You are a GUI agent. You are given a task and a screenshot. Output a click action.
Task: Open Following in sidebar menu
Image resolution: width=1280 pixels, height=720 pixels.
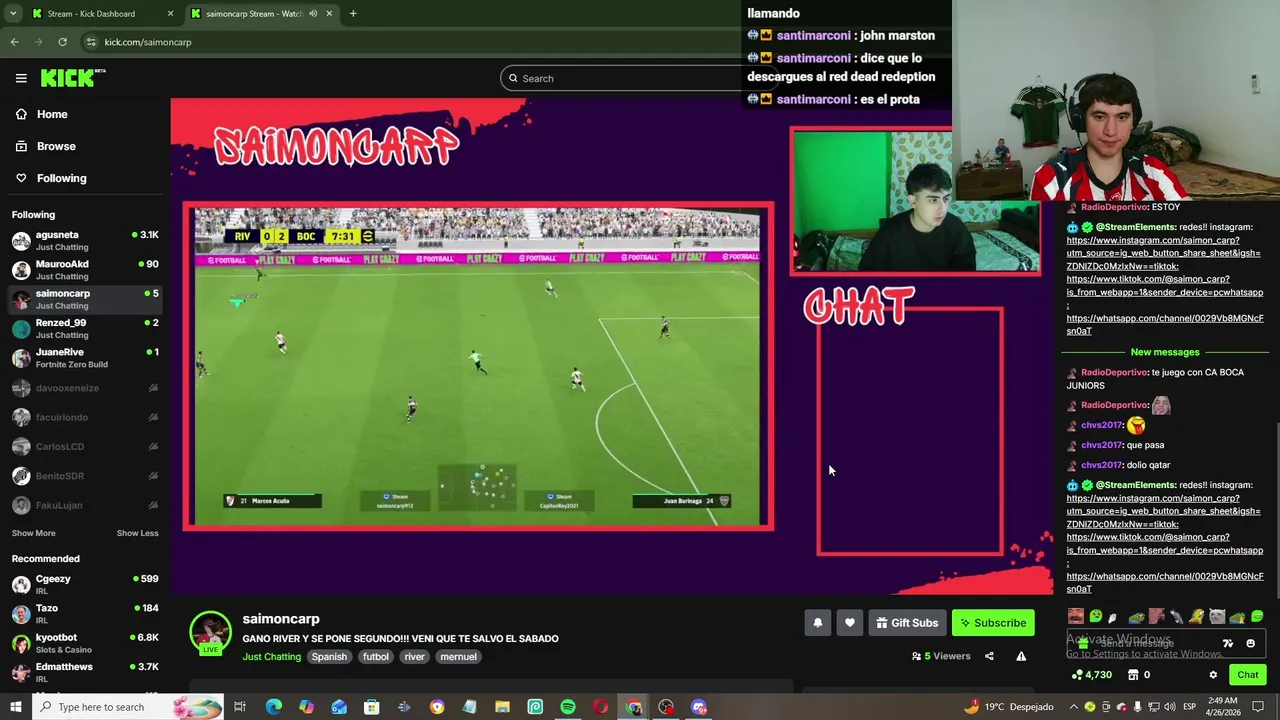click(61, 178)
